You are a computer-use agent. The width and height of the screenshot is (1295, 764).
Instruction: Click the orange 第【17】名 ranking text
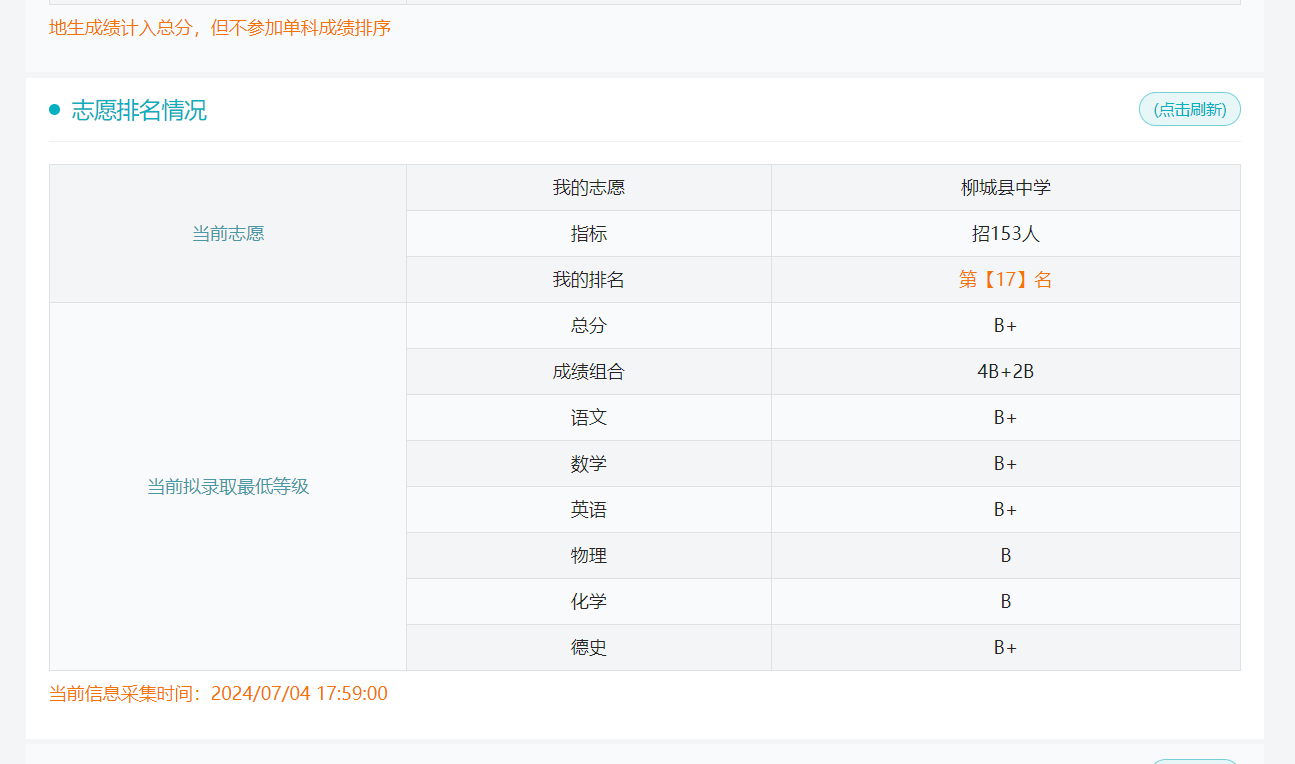click(x=1005, y=280)
